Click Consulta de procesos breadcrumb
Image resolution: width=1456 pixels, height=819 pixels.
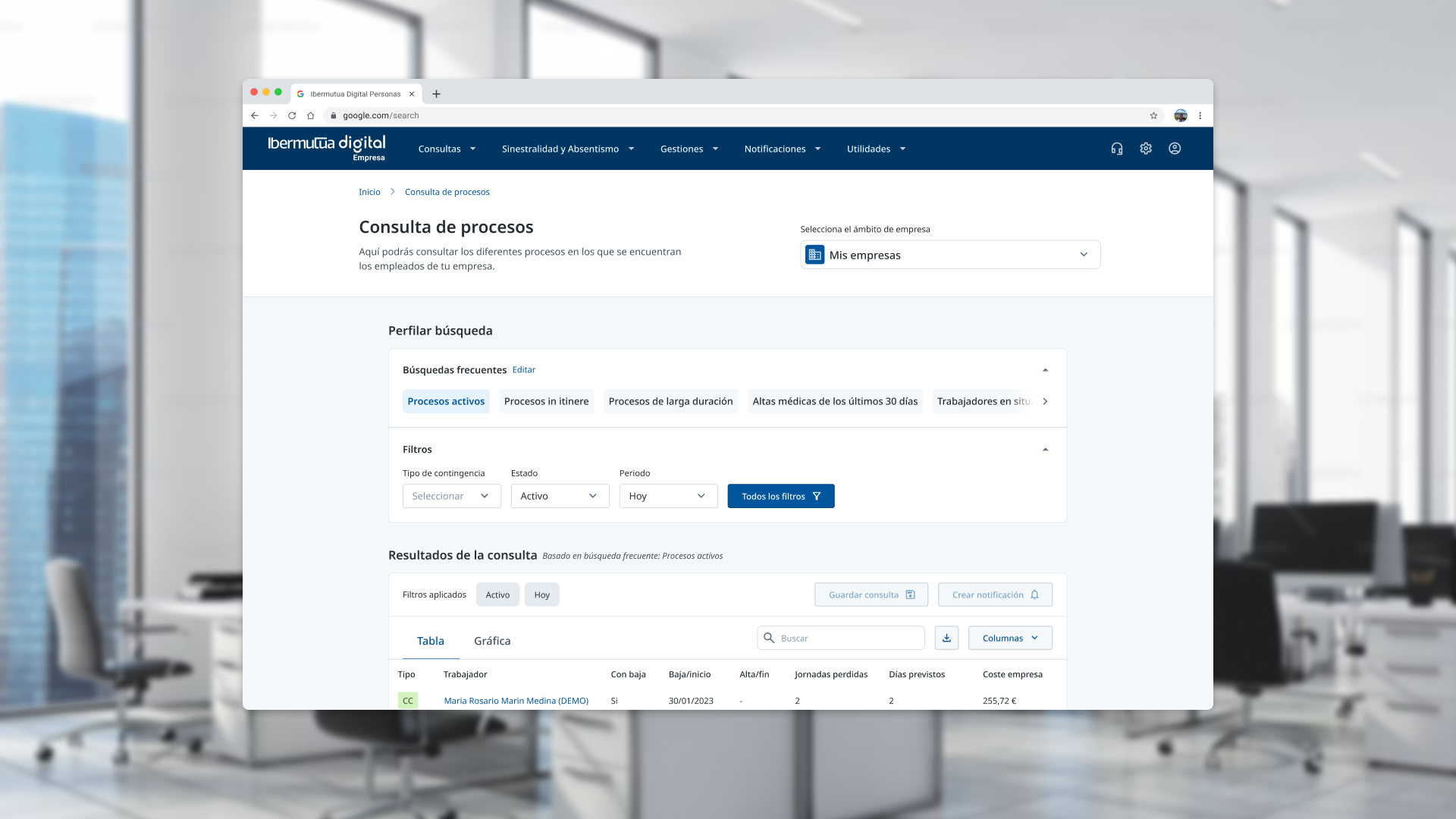(x=447, y=192)
